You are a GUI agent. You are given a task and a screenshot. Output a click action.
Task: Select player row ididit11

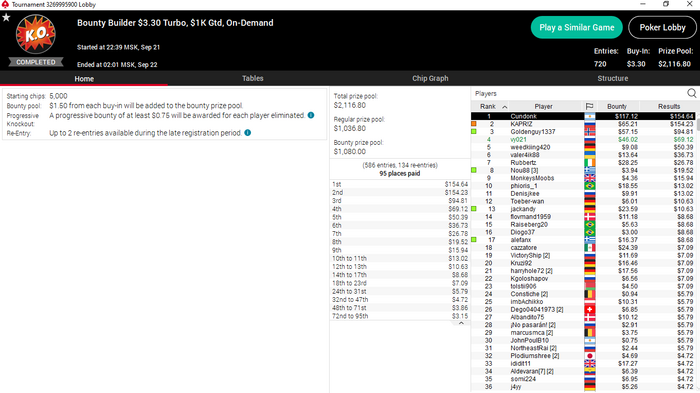coord(583,364)
